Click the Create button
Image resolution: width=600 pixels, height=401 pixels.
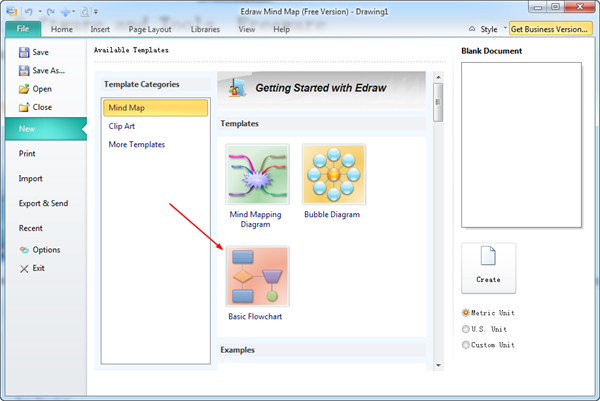488,268
